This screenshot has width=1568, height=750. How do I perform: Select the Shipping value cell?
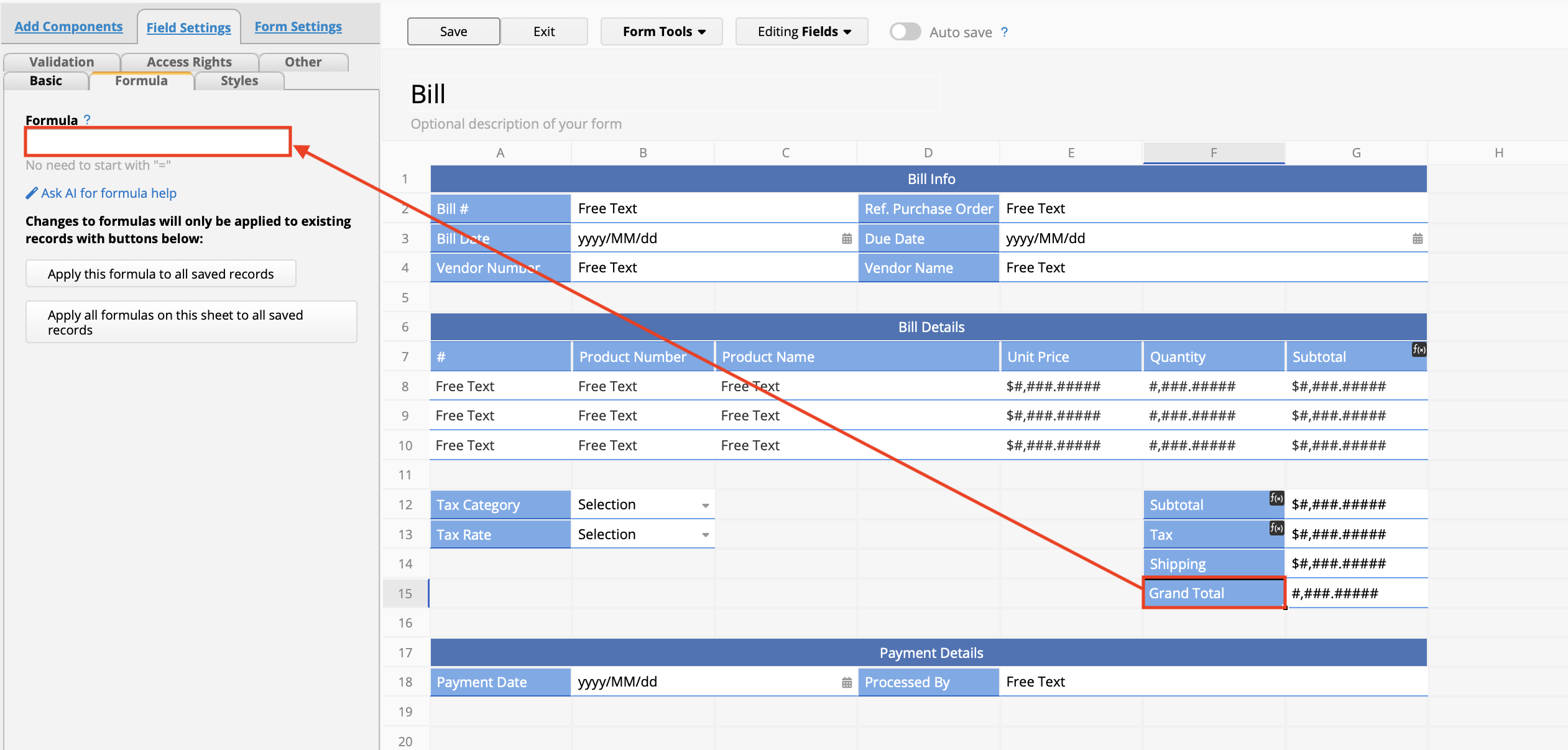pyautogui.click(x=1357, y=563)
